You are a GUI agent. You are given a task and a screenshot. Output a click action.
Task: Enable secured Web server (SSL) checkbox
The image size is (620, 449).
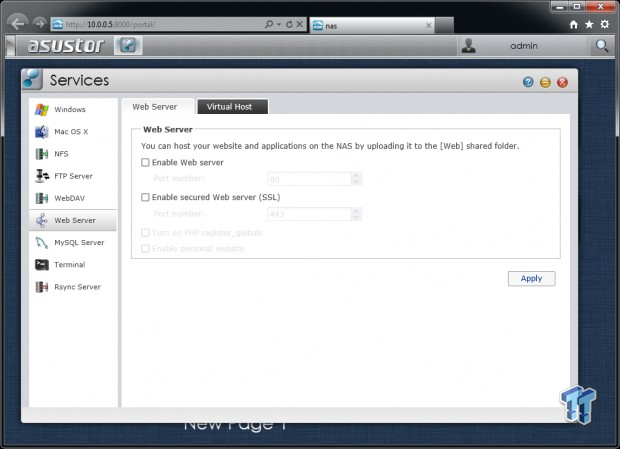click(x=145, y=197)
